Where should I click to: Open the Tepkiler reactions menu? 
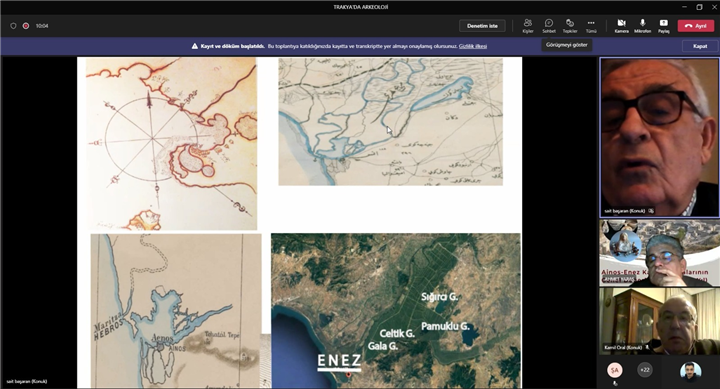coord(570,26)
